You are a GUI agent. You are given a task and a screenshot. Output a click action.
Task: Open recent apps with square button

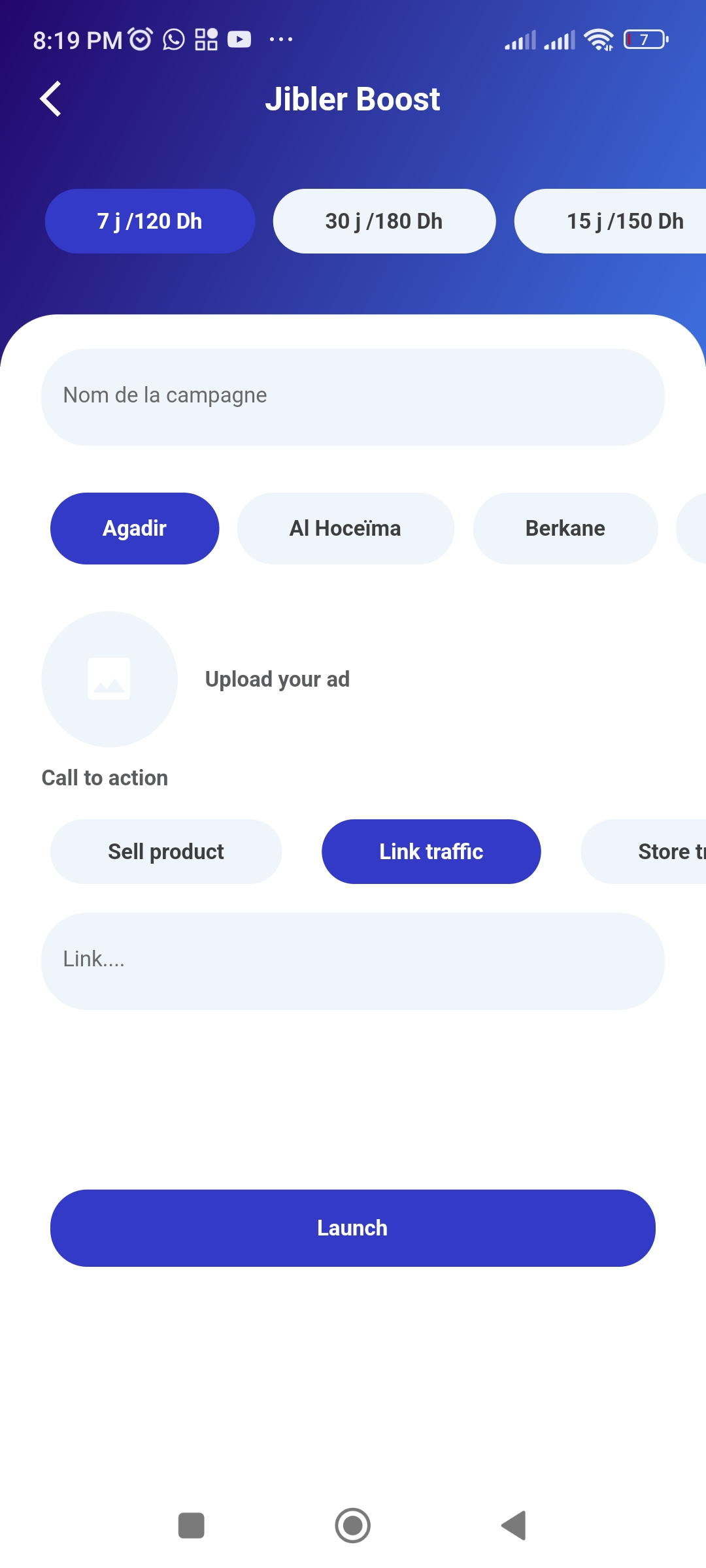[192, 1526]
